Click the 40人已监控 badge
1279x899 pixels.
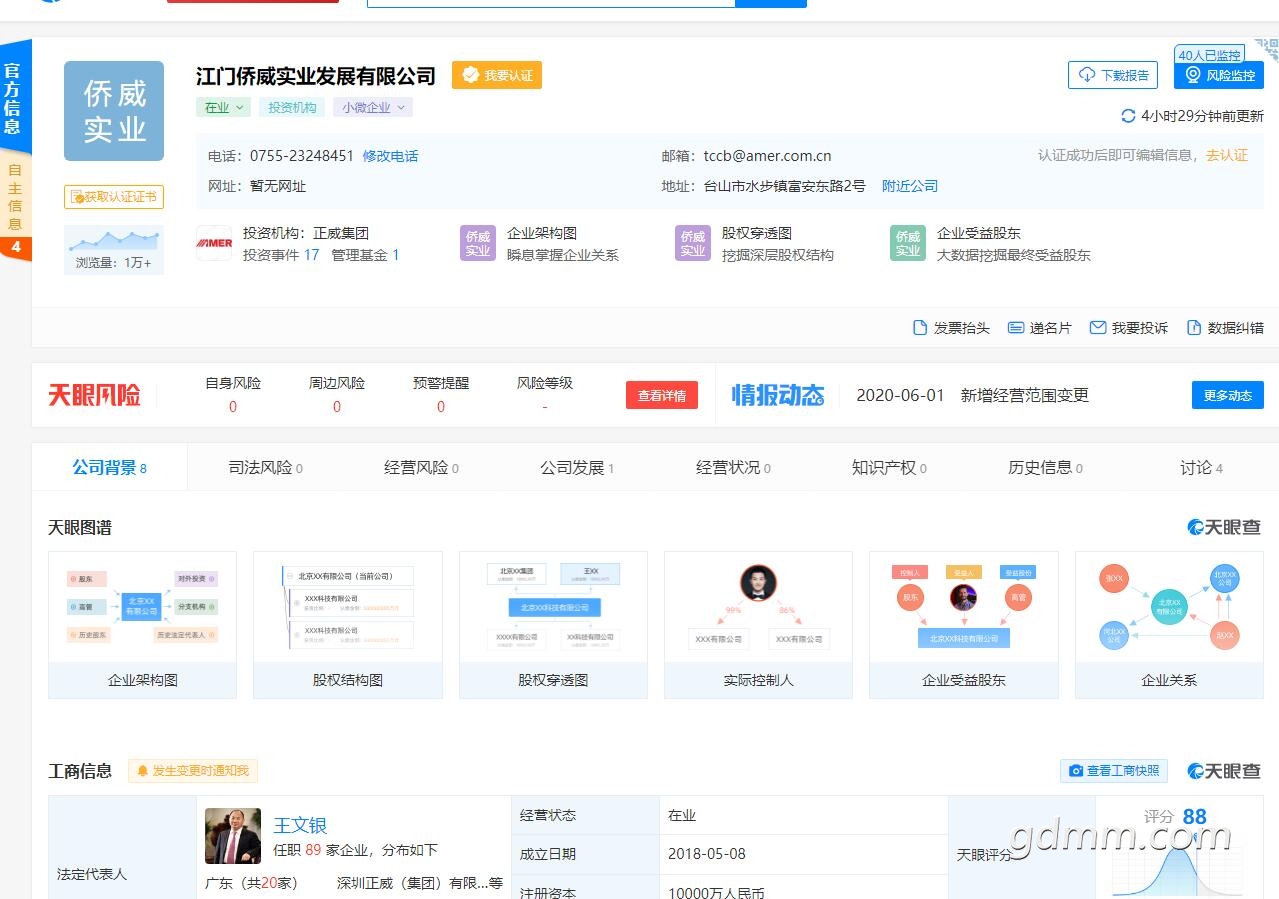1209,55
